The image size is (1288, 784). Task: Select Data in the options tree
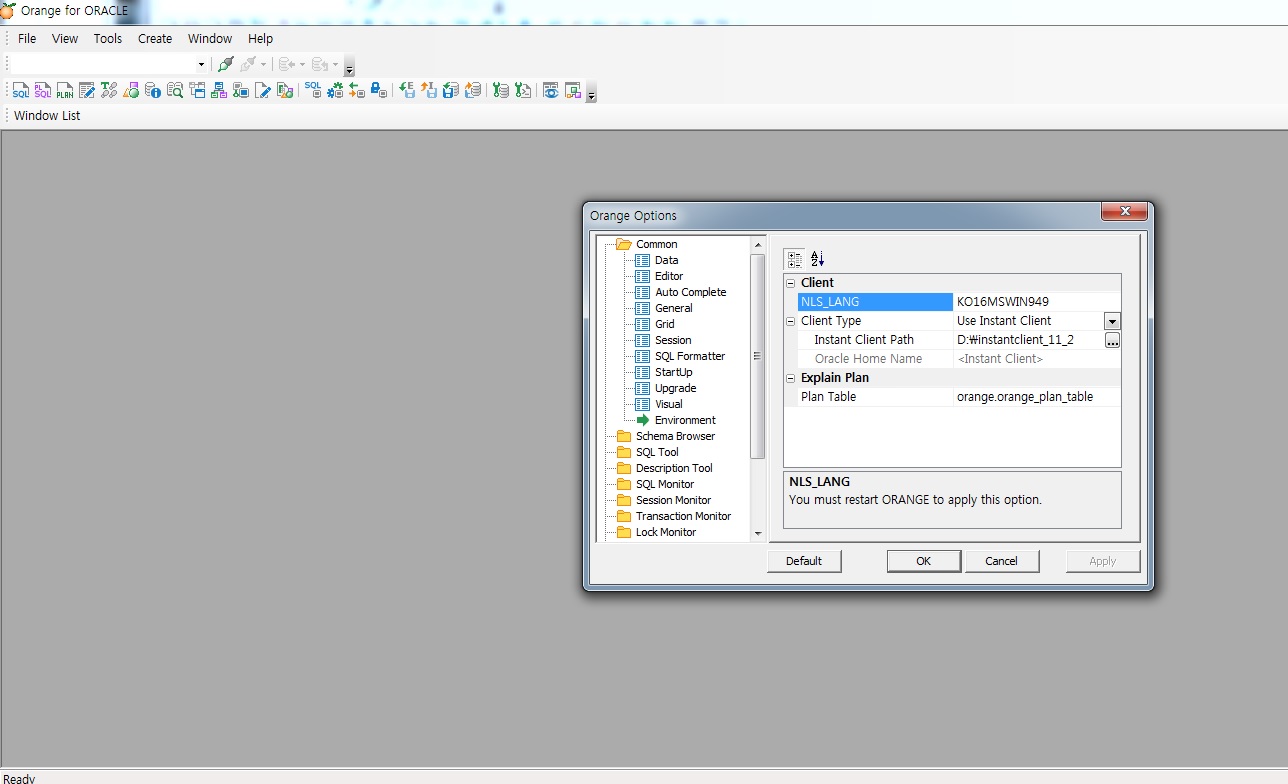pyautogui.click(x=666, y=260)
